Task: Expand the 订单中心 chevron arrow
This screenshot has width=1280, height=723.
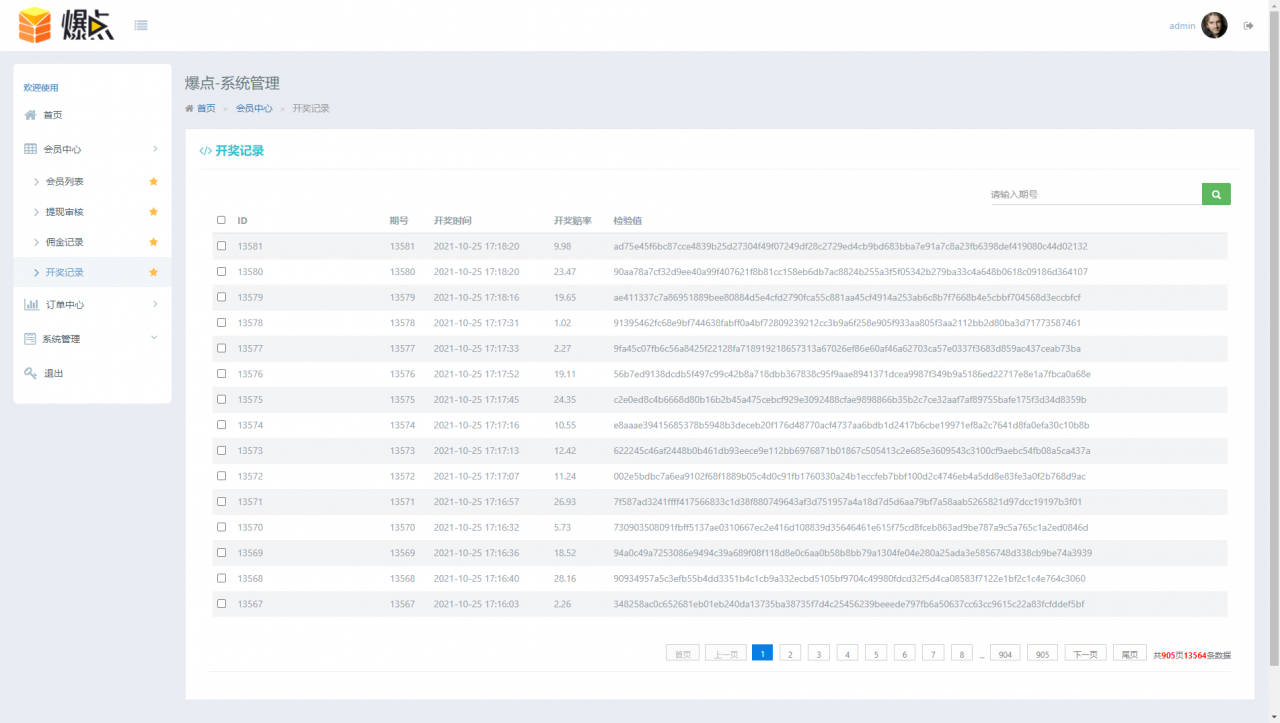Action: pyautogui.click(x=155, y=304)
